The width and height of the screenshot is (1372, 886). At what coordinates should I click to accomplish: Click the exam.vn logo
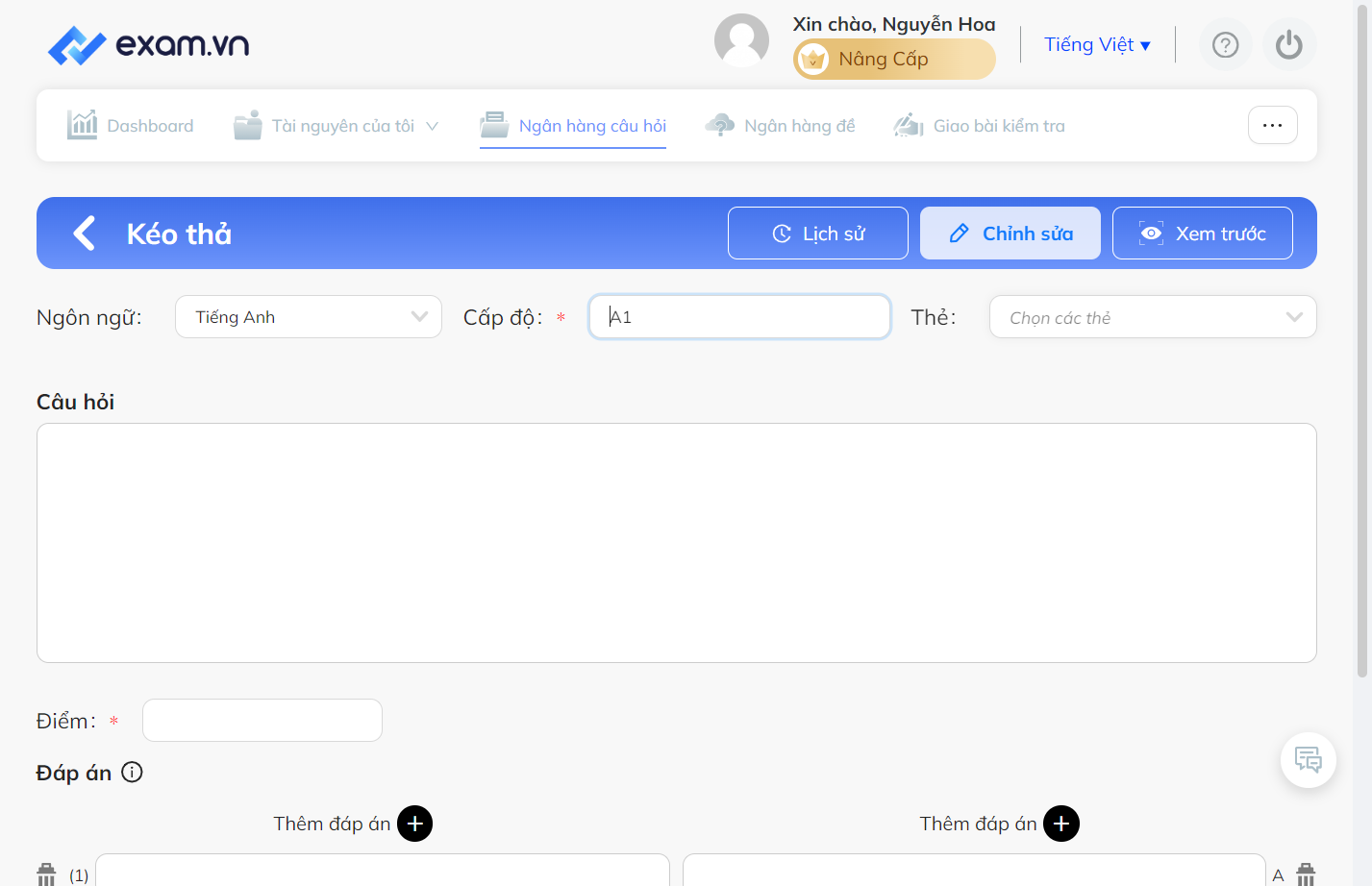click(x=149, y=45)
